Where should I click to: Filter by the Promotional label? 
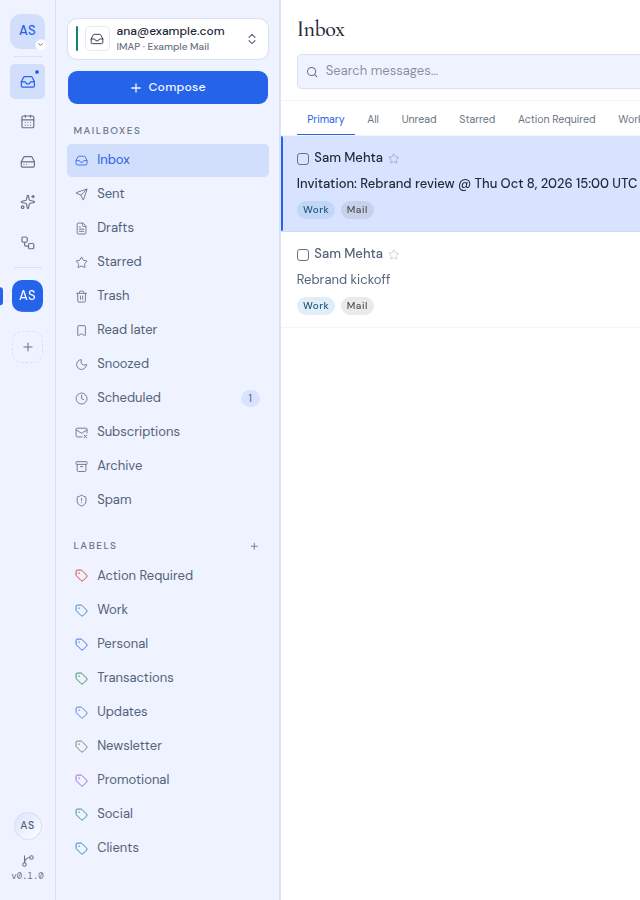click(168, 779)
